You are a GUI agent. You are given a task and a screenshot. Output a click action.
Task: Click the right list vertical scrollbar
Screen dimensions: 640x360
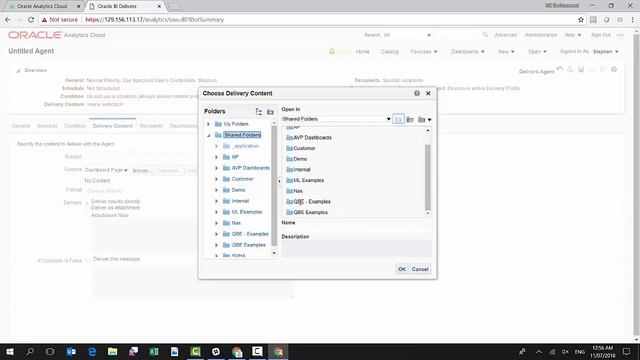(428, 177)
